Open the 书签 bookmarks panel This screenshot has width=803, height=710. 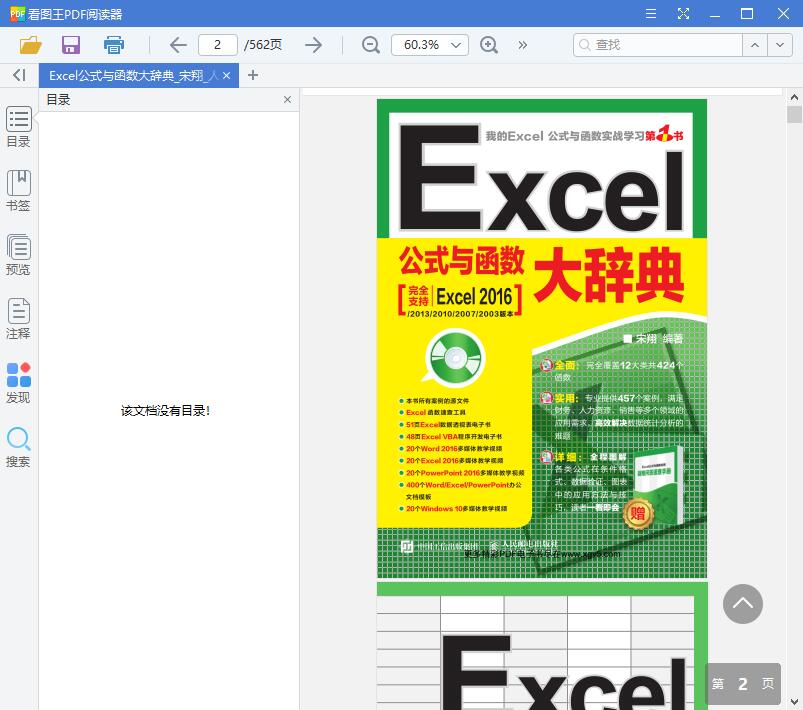click(x=18, y=191)
